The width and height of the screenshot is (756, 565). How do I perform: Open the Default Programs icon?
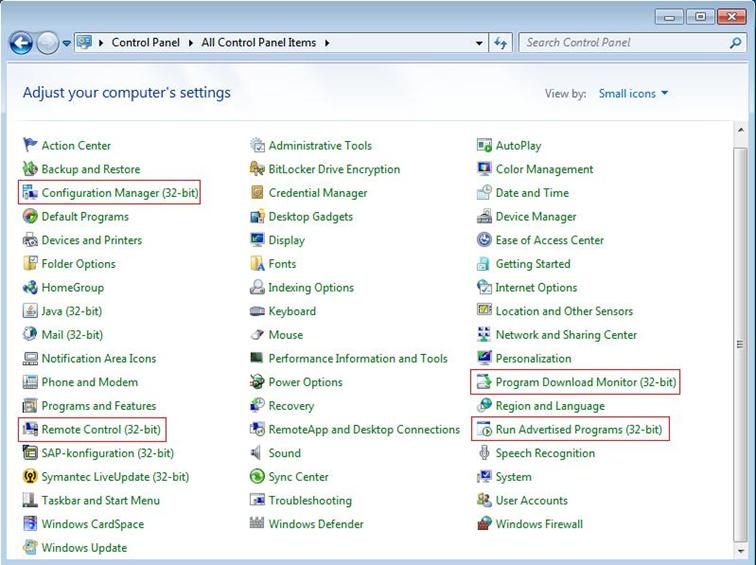(x=30, y=215)
